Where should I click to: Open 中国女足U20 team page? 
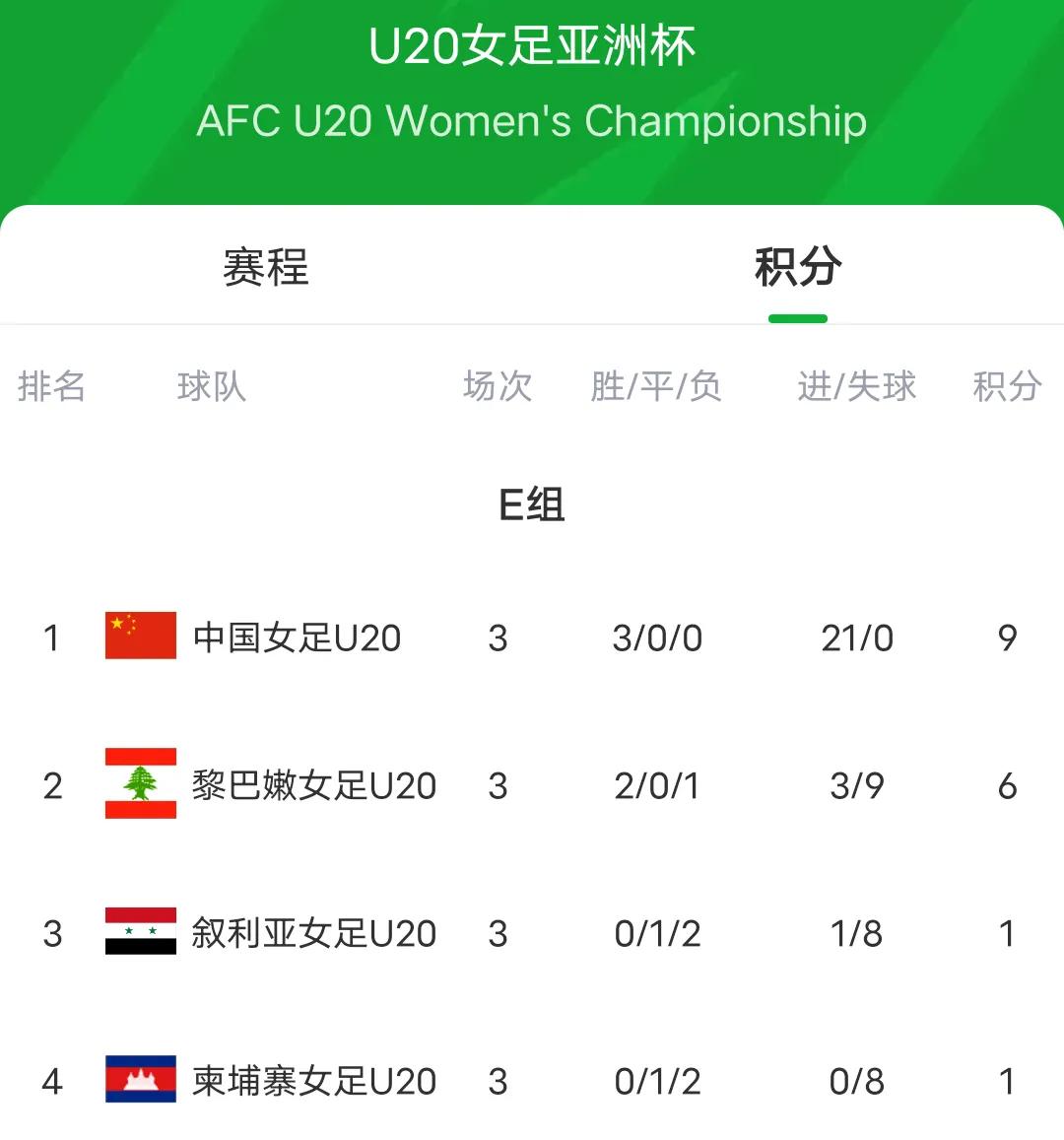pos(298,637)
